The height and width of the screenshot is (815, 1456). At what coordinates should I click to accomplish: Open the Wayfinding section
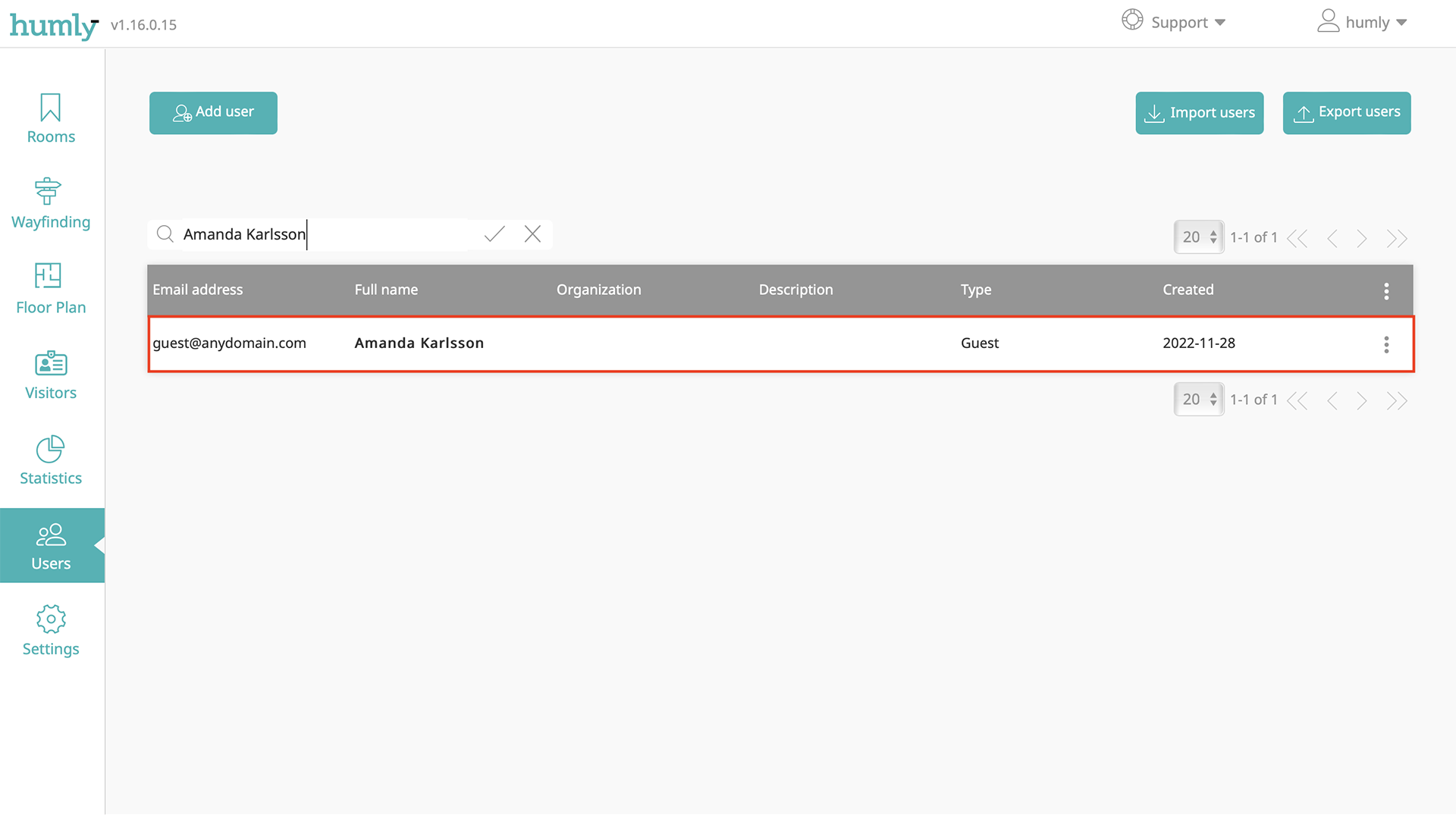pos(51,204)
